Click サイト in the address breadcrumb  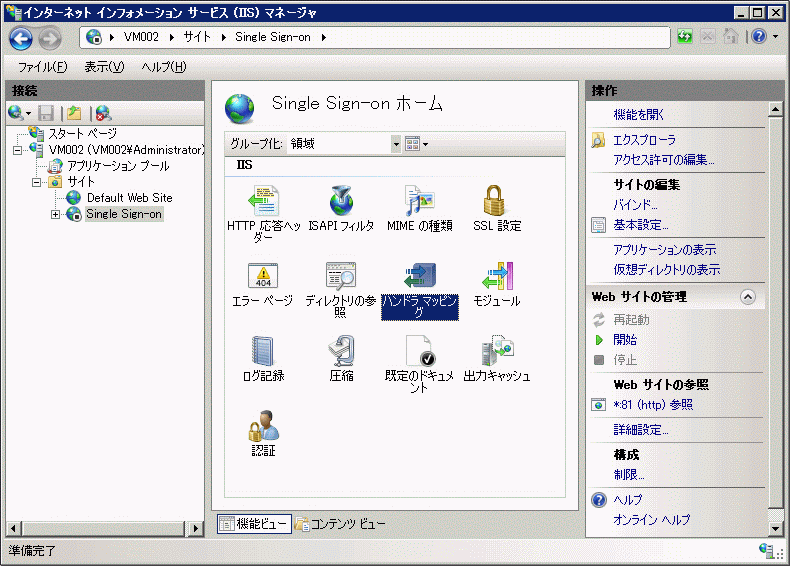(196, 37)
